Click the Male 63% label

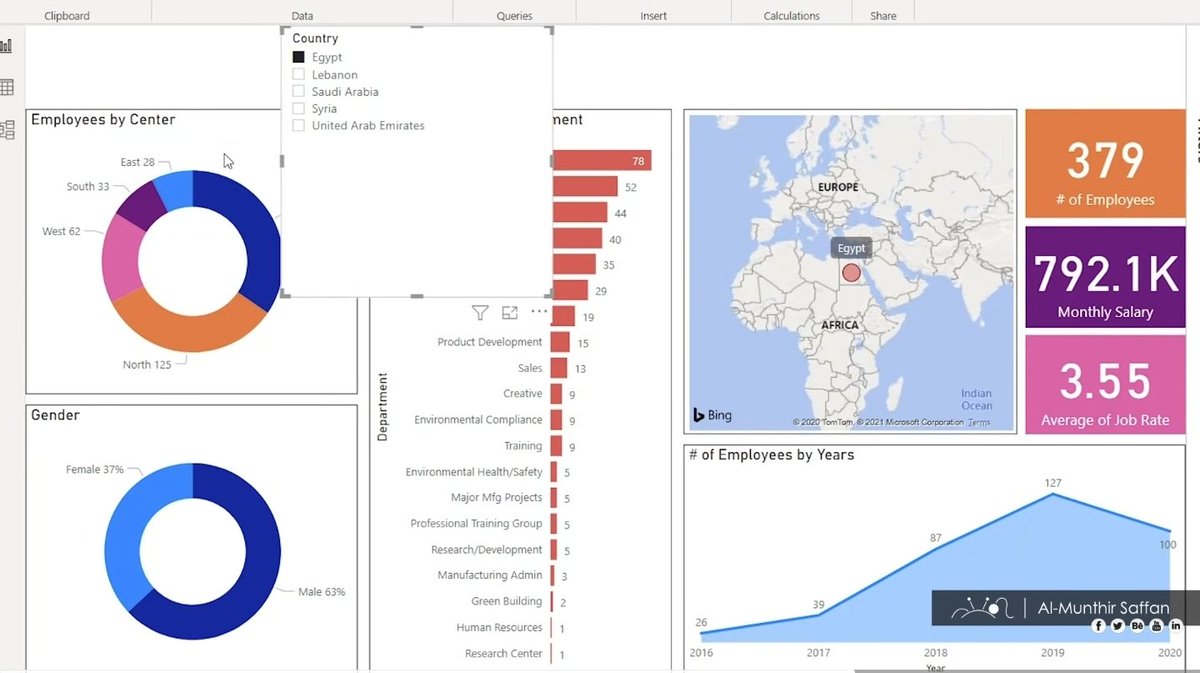[x=321, y=592]
